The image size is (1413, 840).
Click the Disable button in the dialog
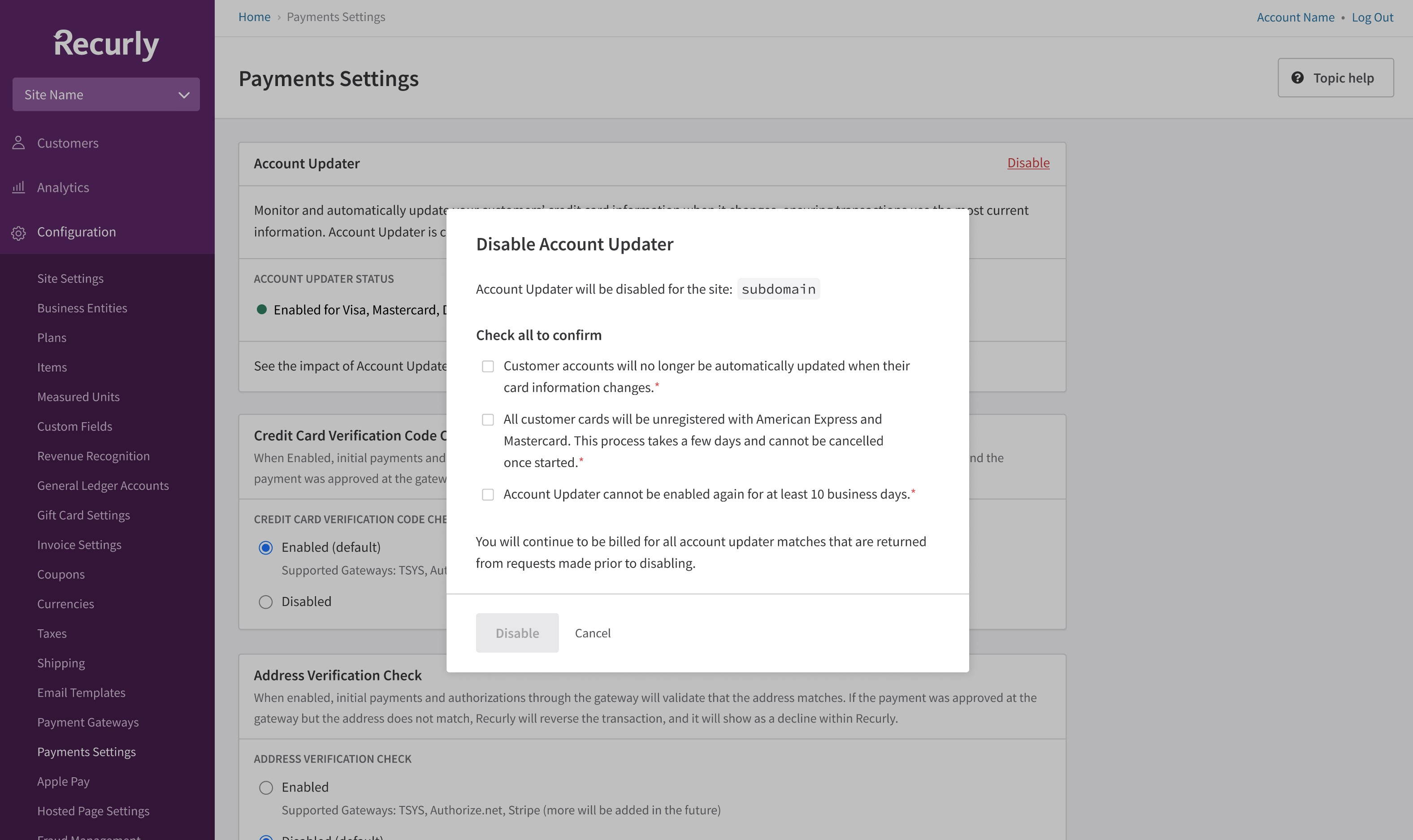pos(517,633)
